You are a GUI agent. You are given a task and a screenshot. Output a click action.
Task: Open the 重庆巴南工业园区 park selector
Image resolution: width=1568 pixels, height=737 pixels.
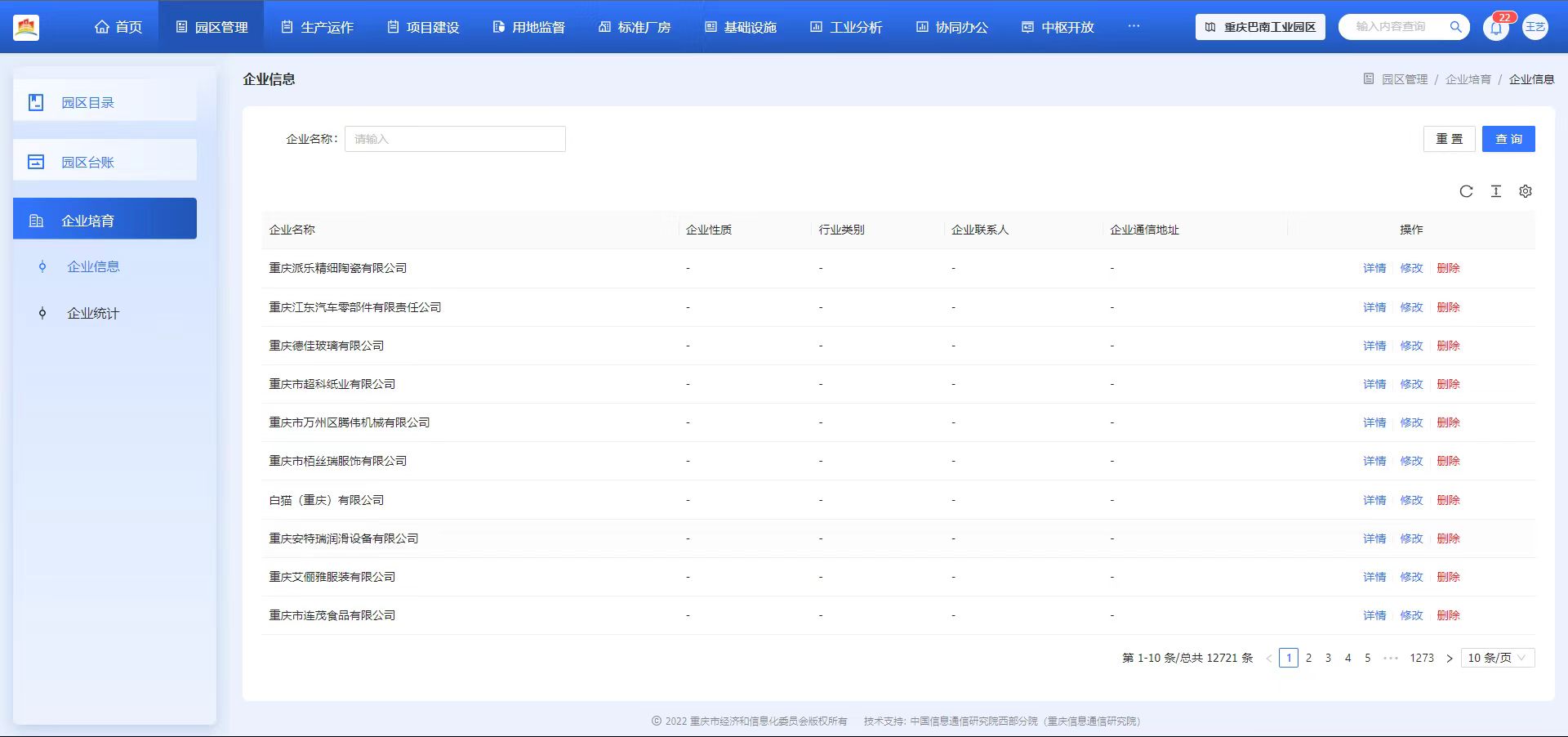pyautogui.click(x=1260, y=27)
